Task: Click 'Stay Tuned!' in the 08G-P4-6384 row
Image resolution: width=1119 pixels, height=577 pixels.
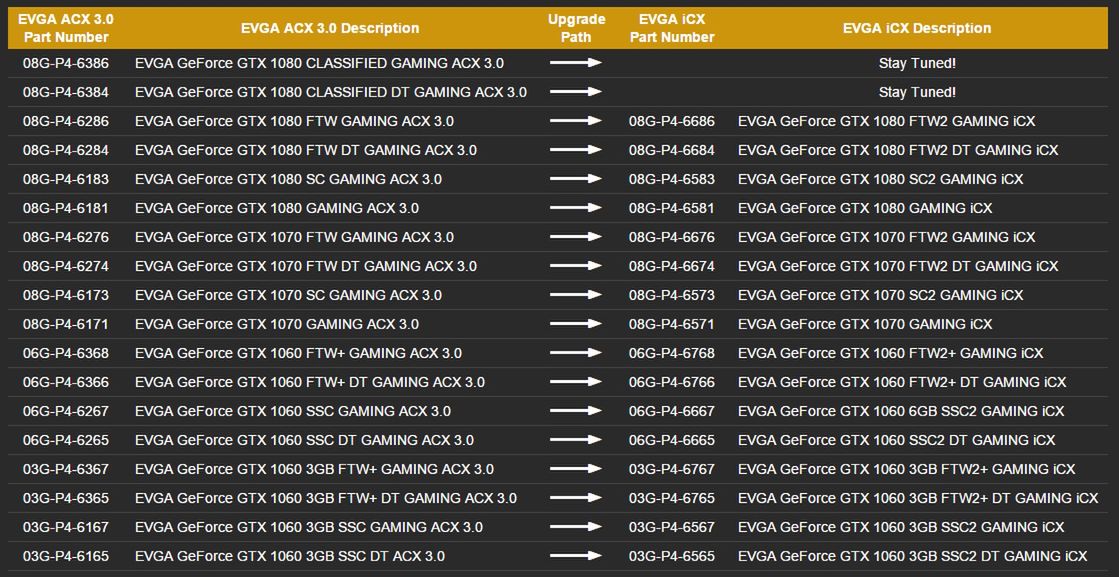Action: 917,92
